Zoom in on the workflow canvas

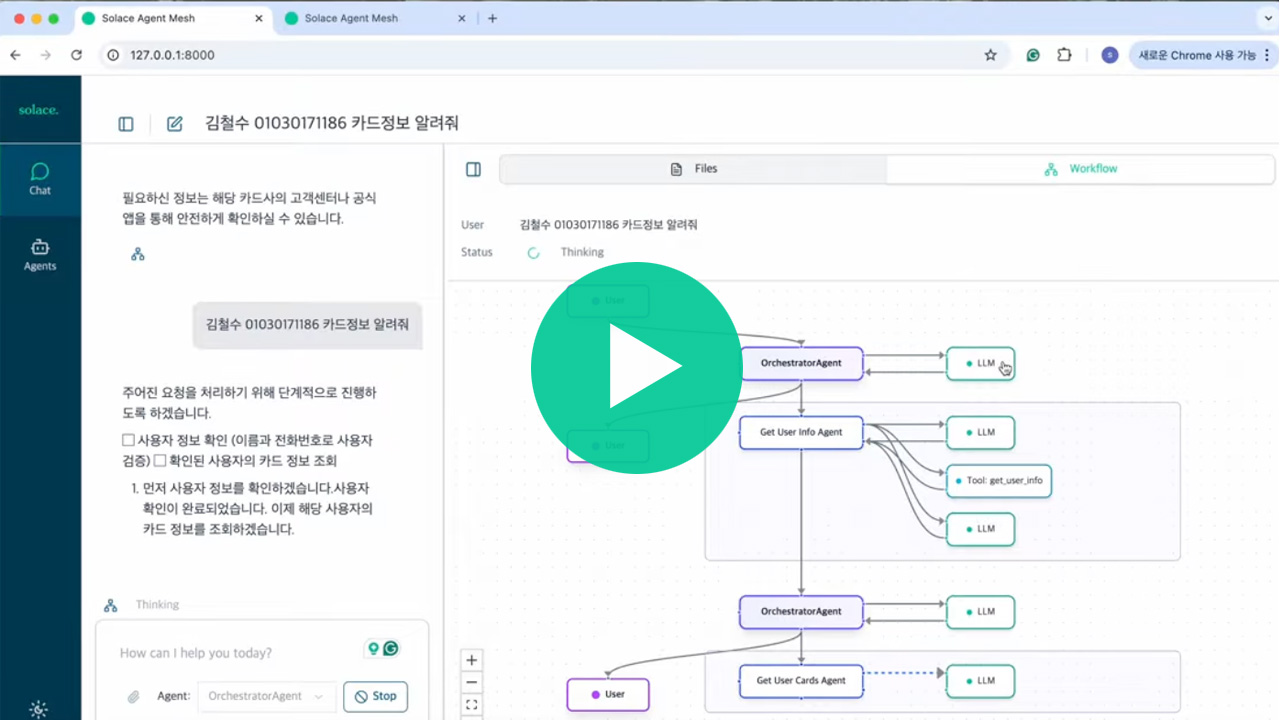472,660
